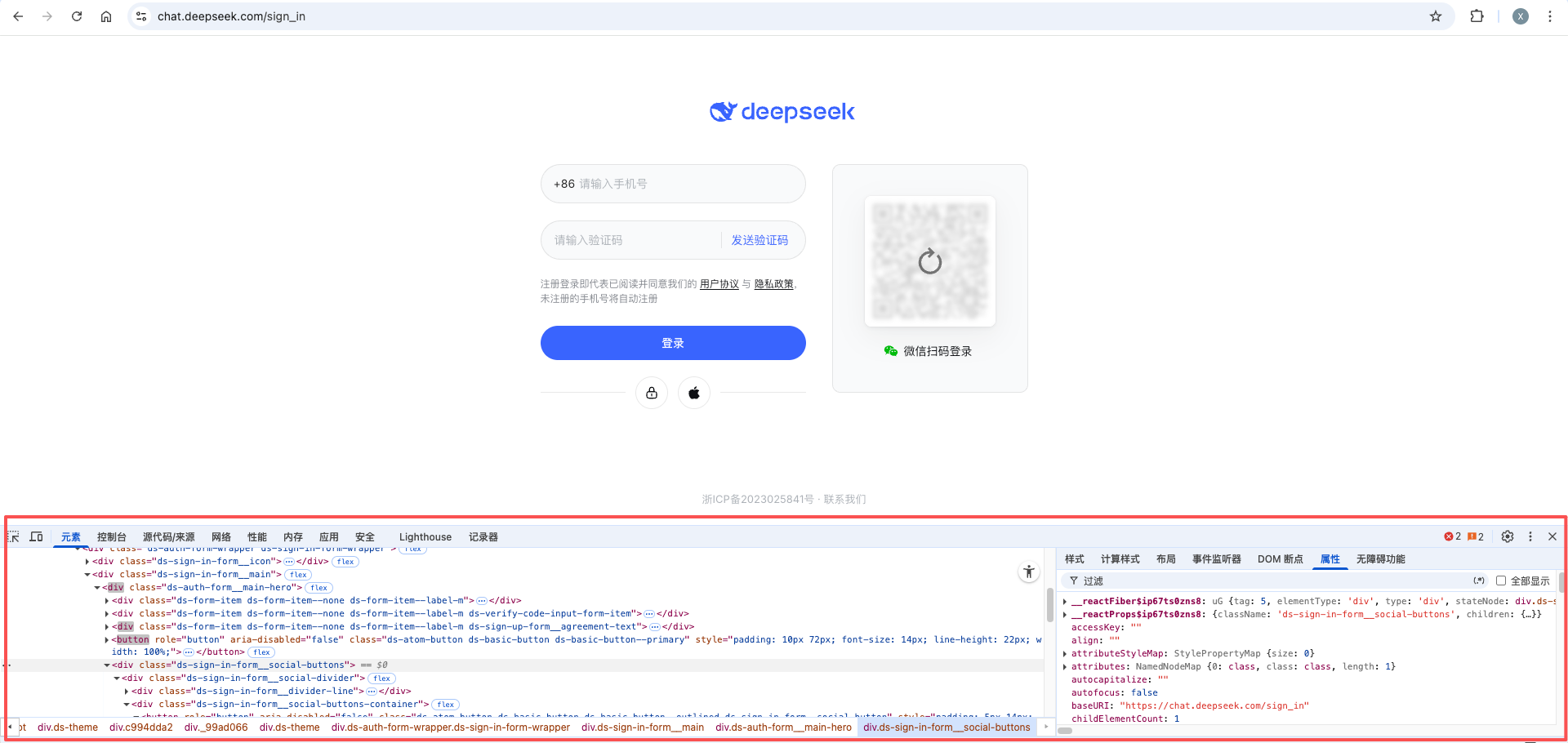
Task: Toggle the device toolbar icon
Action: point(36,536)
